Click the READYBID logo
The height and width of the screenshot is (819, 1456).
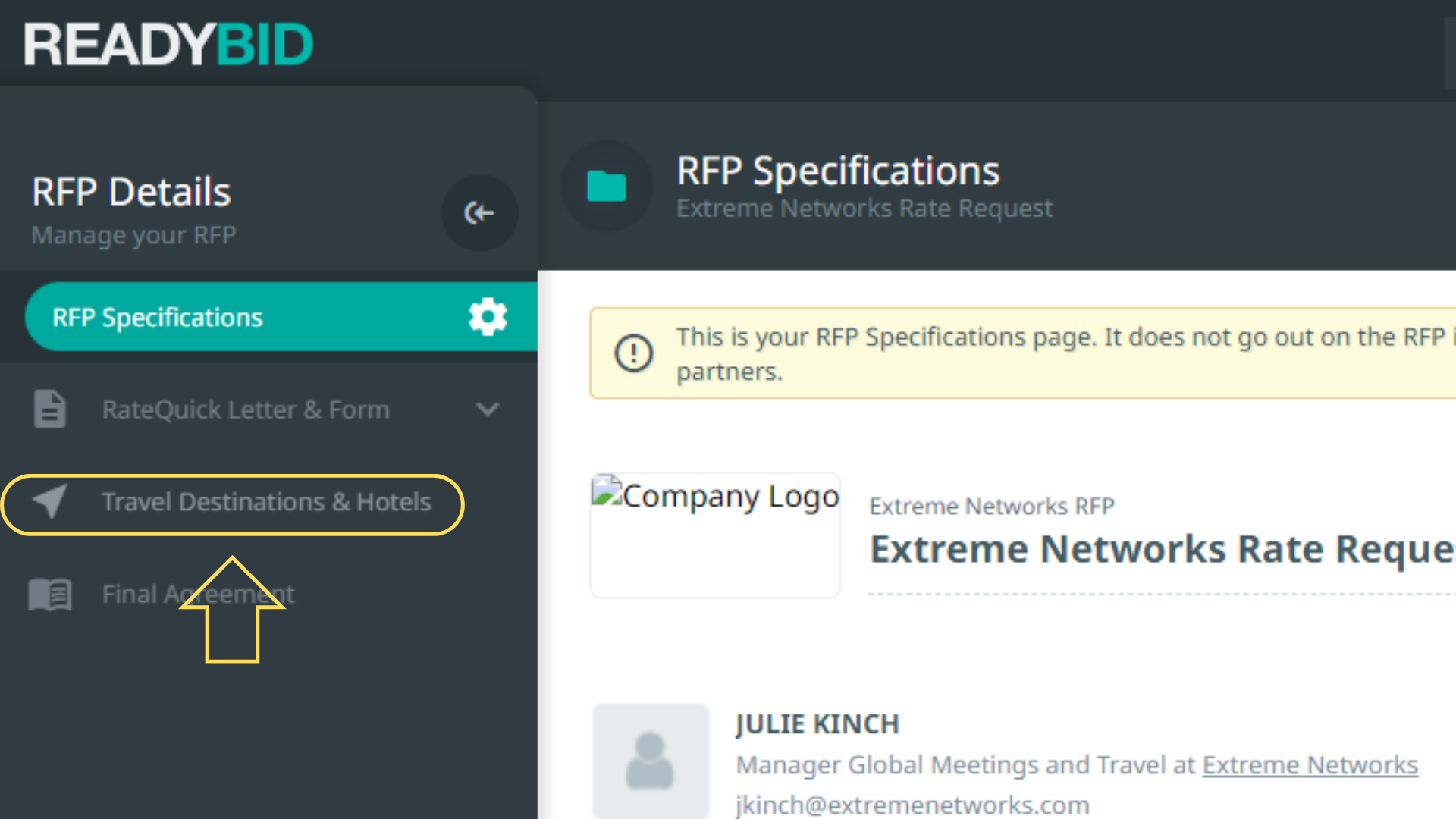click(x=168, y=44)
